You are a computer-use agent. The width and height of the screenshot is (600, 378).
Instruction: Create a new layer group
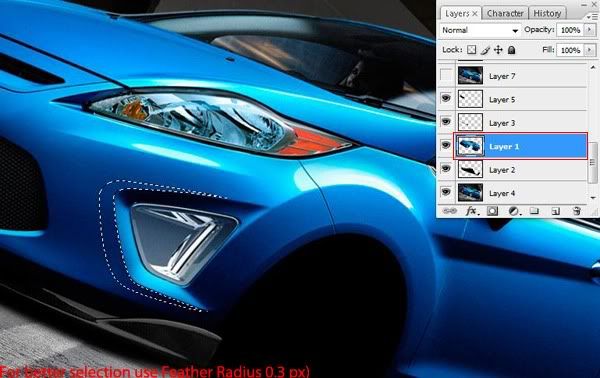tap(534, 211)
